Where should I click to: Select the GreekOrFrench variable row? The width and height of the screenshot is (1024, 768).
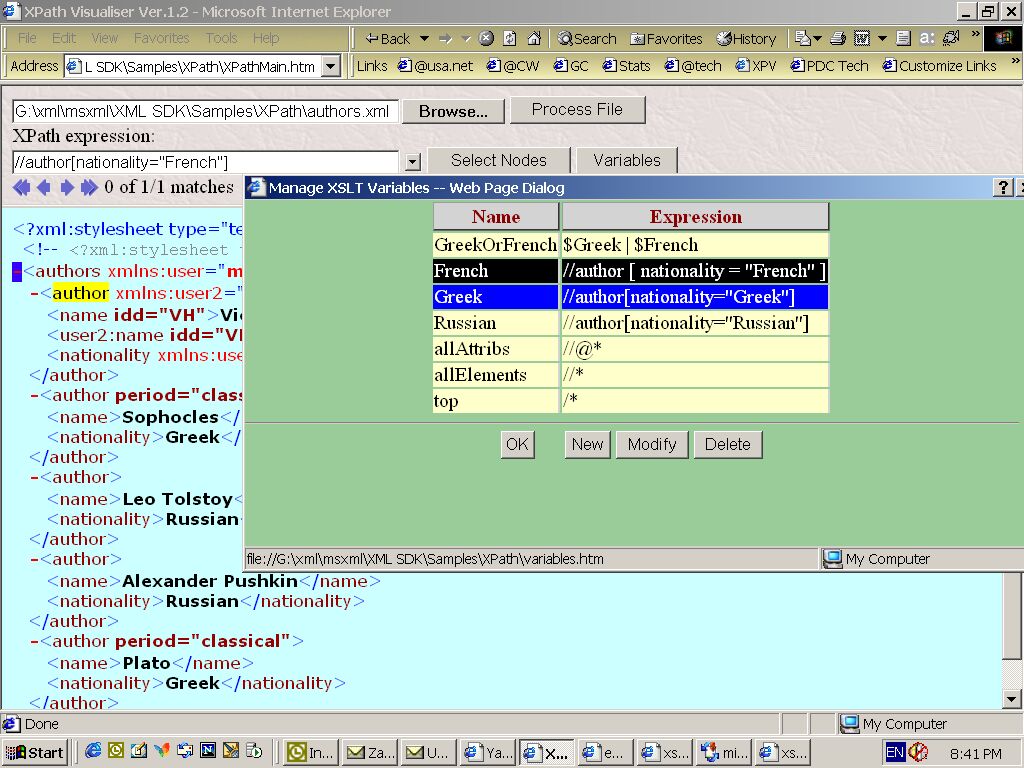[x=631, y=245]
